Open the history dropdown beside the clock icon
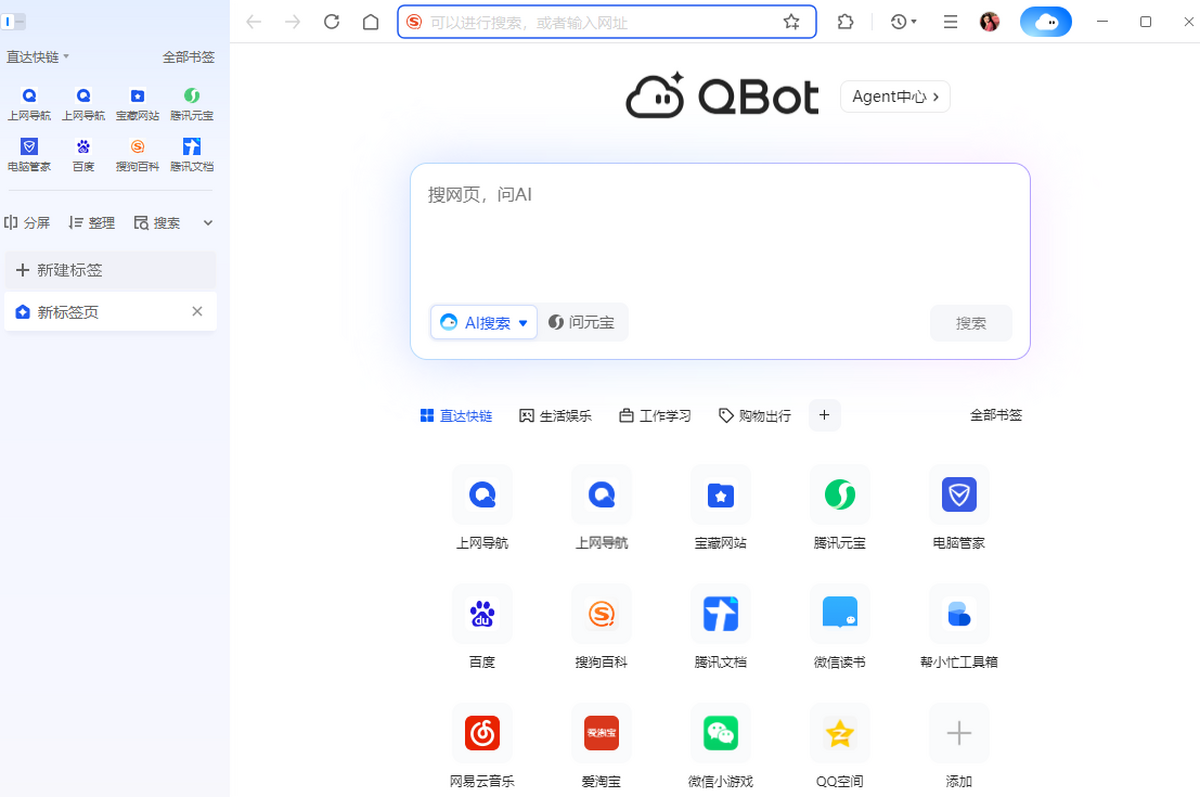This screenshot has width=1200, height=797. pyautogui.click(x=903, y=21)
